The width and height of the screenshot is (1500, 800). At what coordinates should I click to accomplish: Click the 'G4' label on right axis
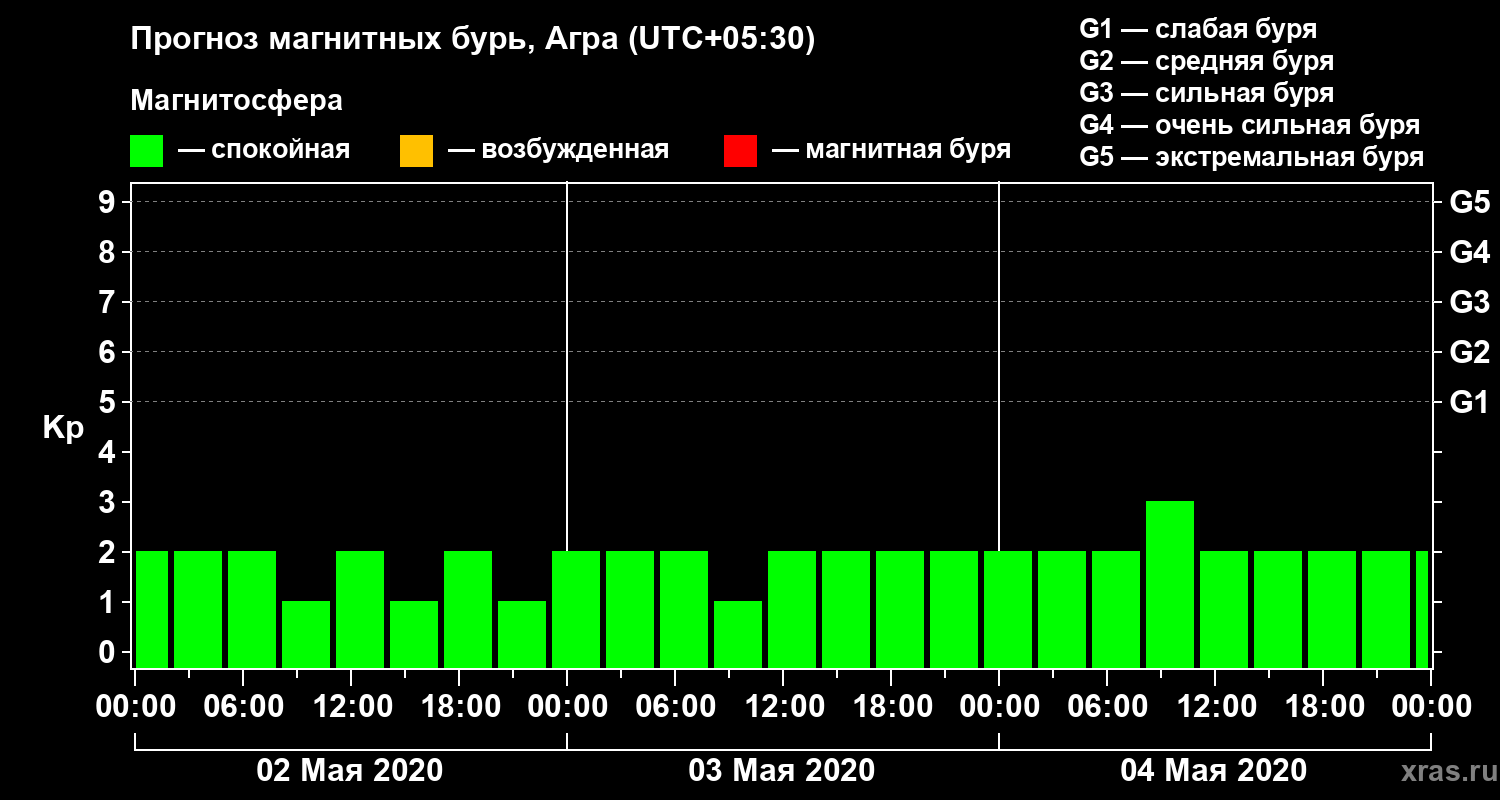tap(1469, 252)
